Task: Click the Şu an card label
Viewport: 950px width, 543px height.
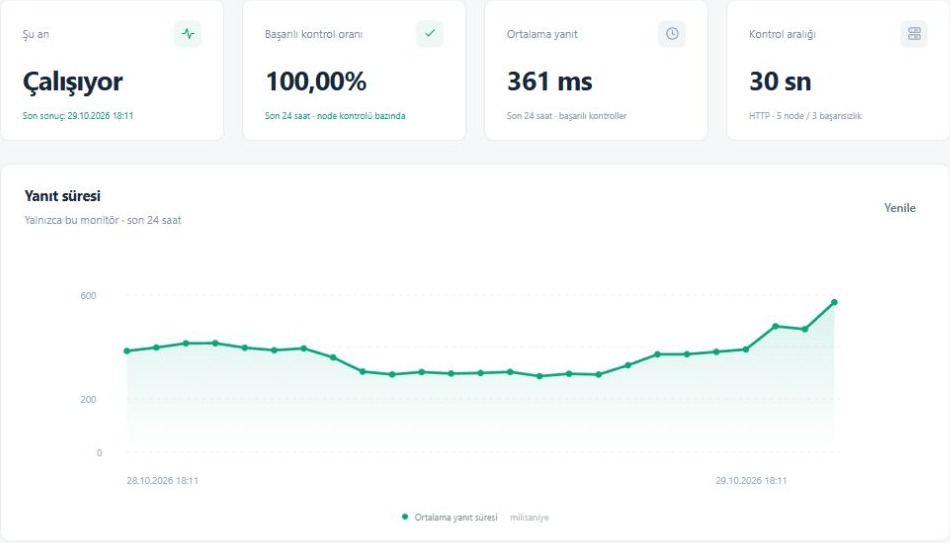Action: click(36, 34)
